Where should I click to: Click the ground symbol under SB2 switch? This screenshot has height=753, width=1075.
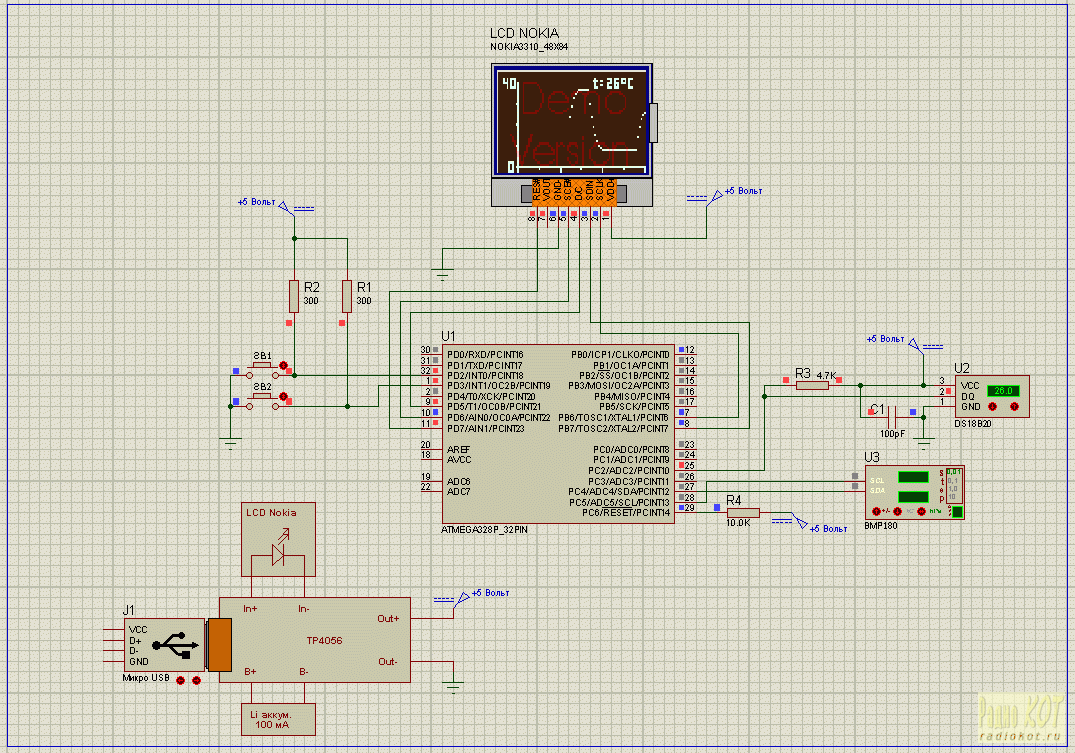coord(231,443)
